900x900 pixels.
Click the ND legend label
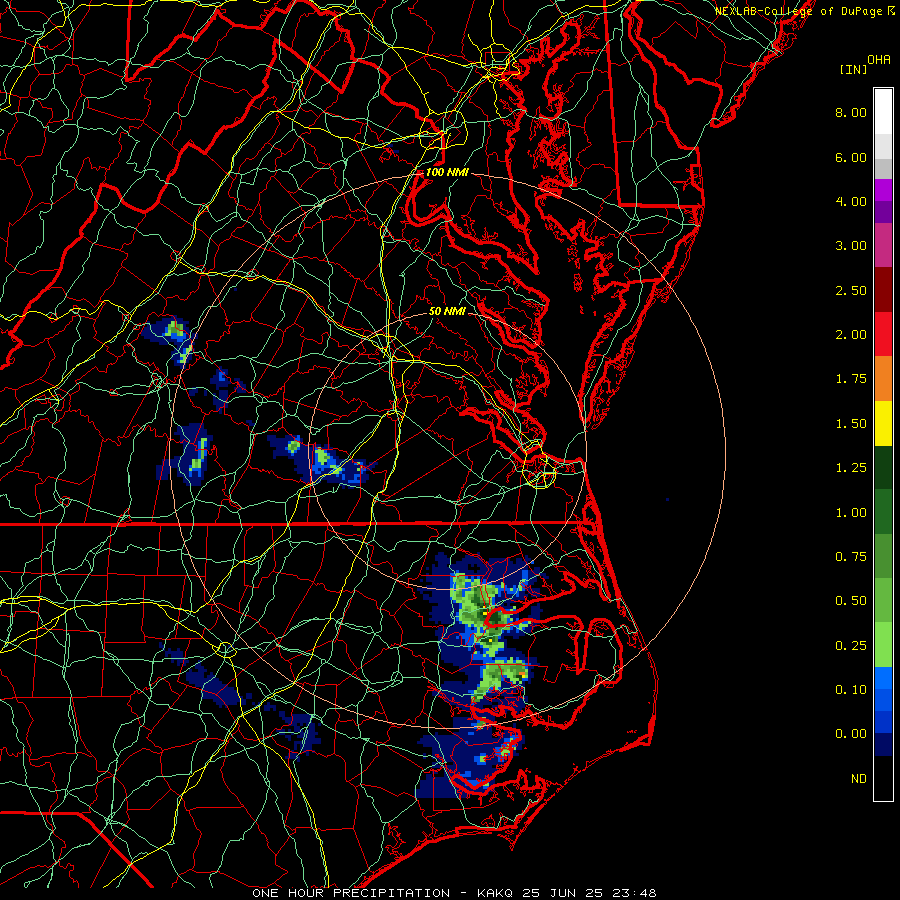tap(859, 779)
